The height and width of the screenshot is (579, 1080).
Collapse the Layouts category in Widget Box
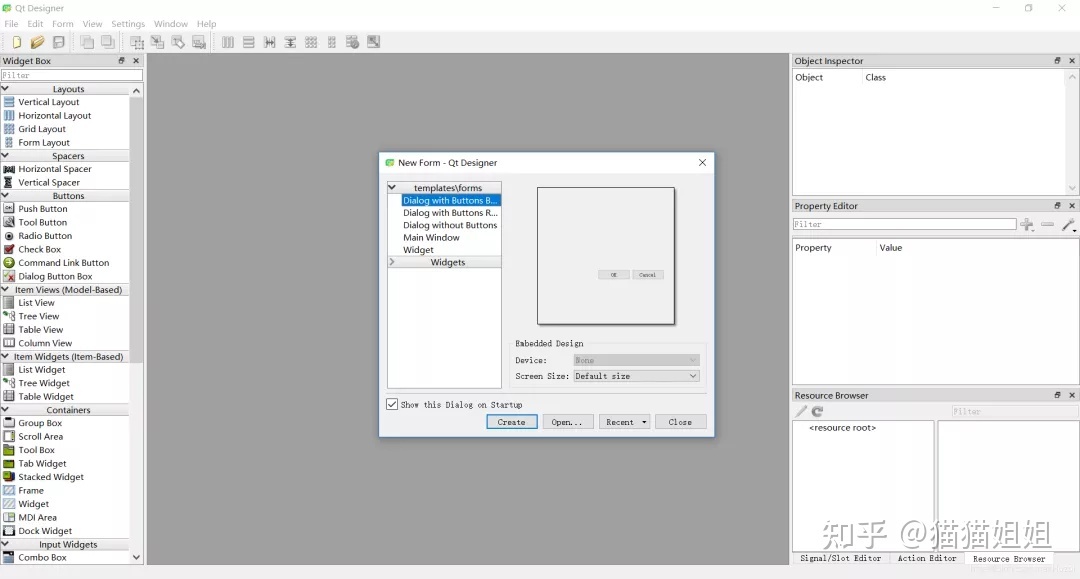point(6,89)
